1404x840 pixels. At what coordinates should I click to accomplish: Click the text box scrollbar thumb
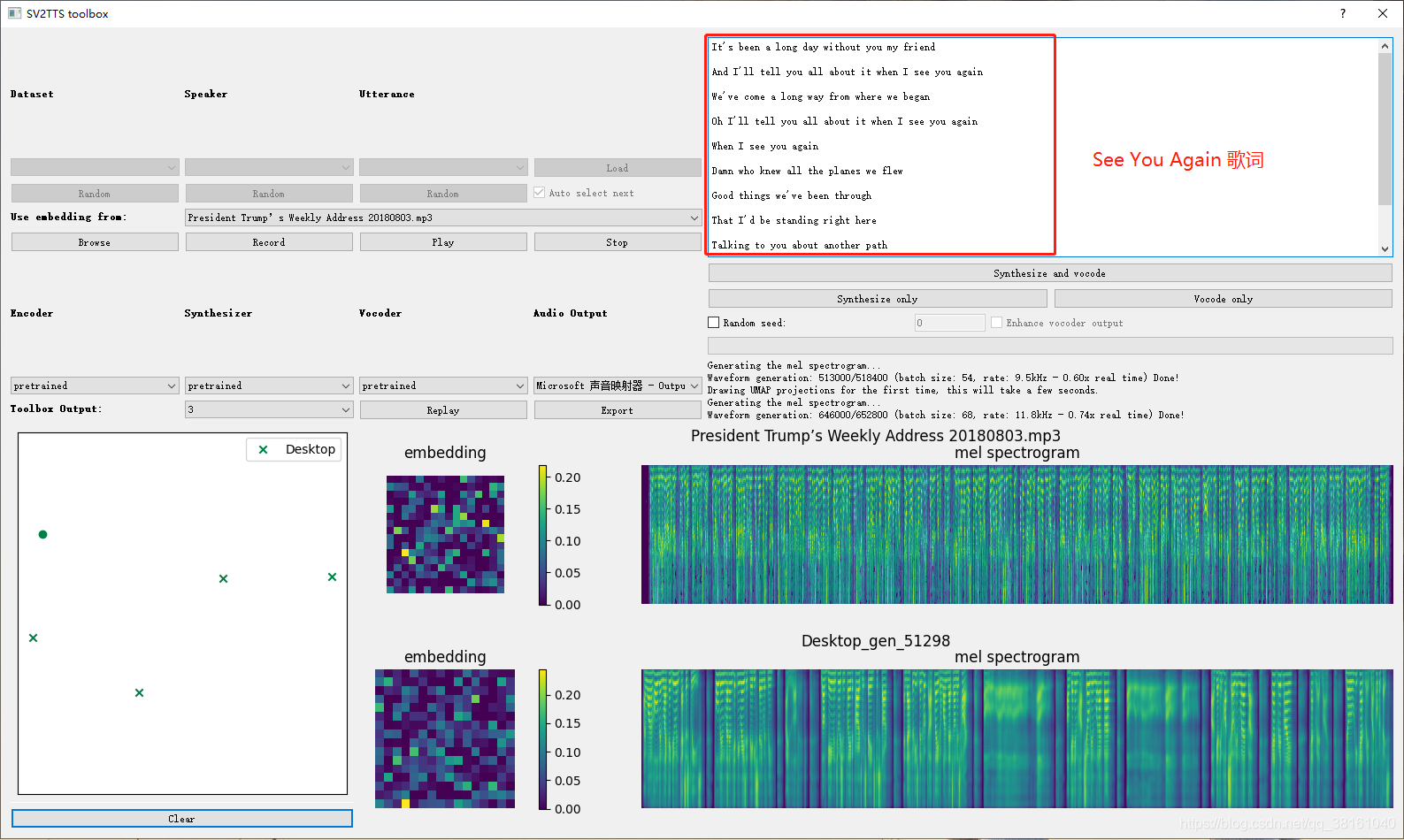[x=1385, y=129]
